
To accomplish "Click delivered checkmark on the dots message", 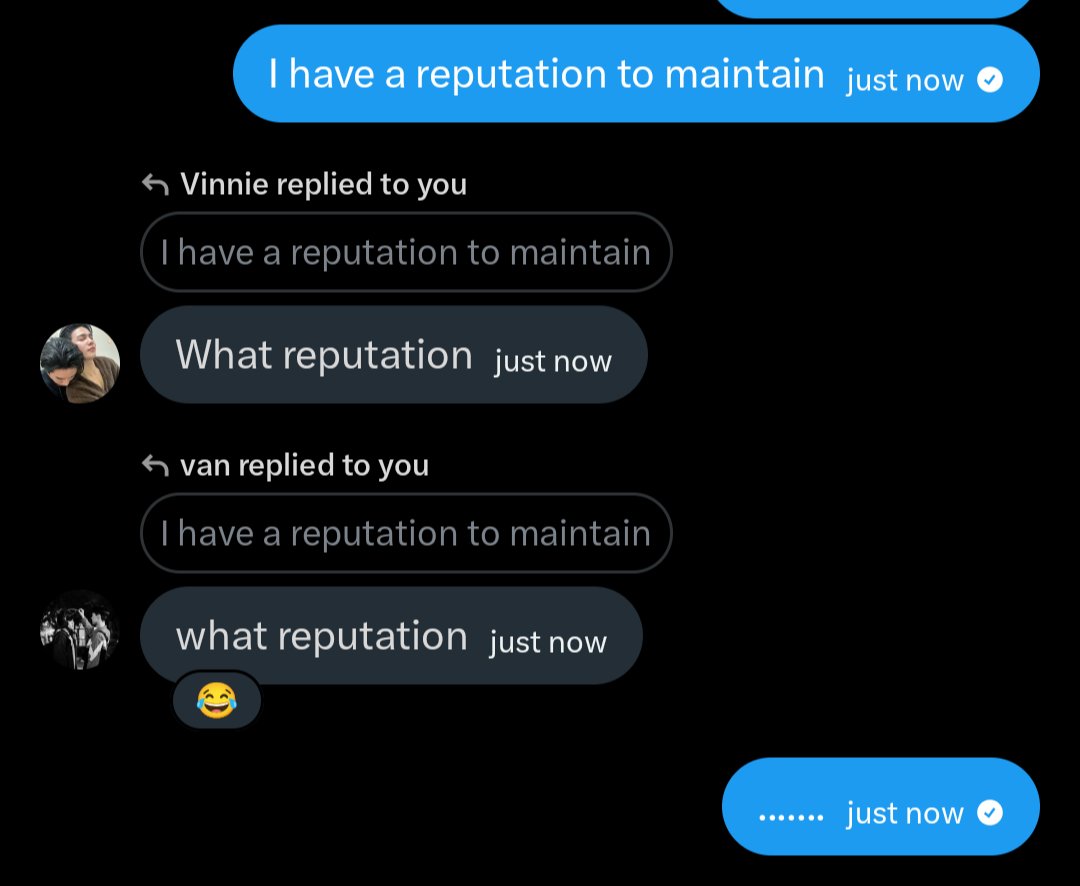I will [990, 813].
